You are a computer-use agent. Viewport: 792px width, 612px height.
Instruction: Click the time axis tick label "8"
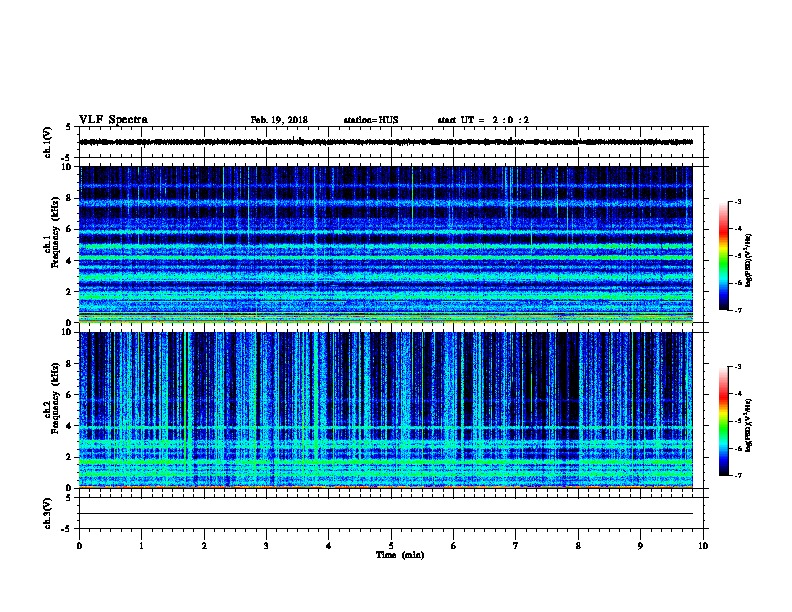click(578, 545)
